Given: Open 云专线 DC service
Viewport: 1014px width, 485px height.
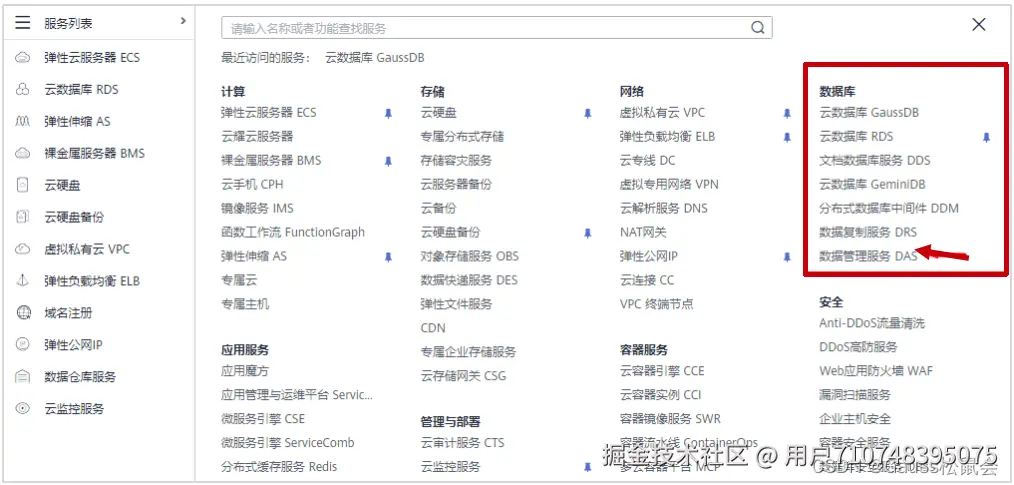Looking at the screenshot, I should [x=647, y=160].
